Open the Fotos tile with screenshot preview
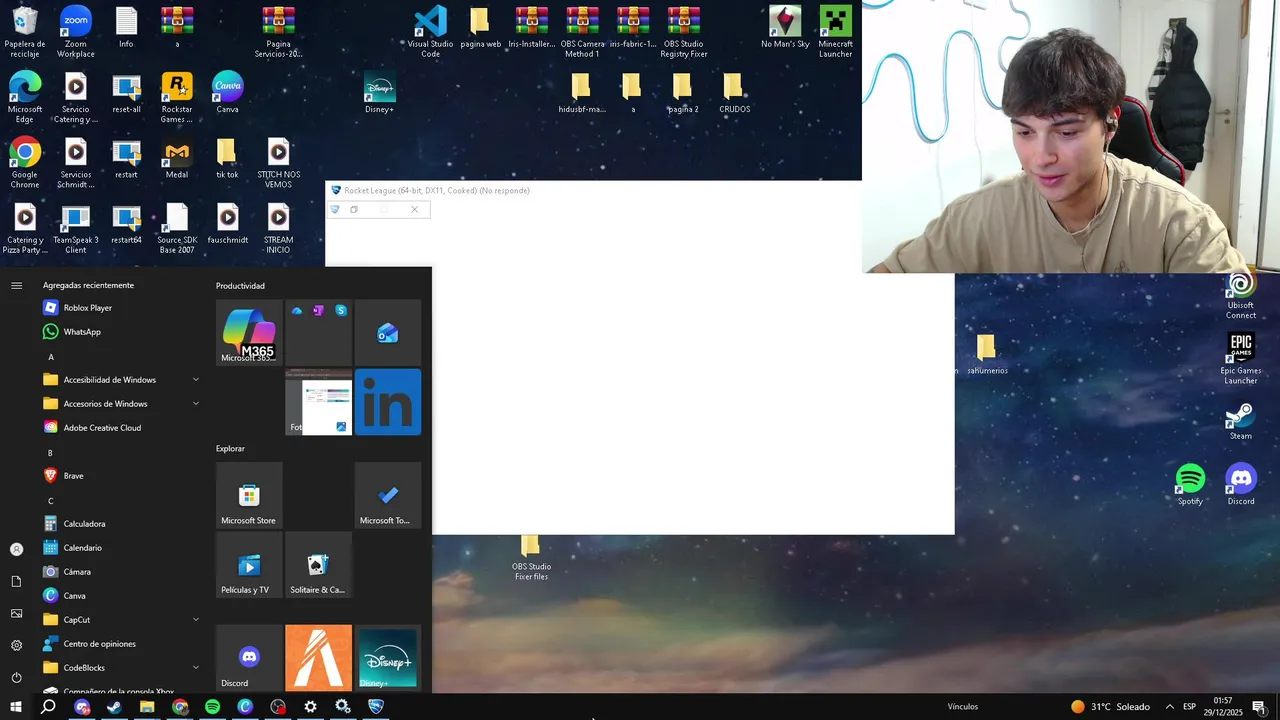The width and height of the screenshot is (1280, 720). pyautogui.click(x=318, y=402)
